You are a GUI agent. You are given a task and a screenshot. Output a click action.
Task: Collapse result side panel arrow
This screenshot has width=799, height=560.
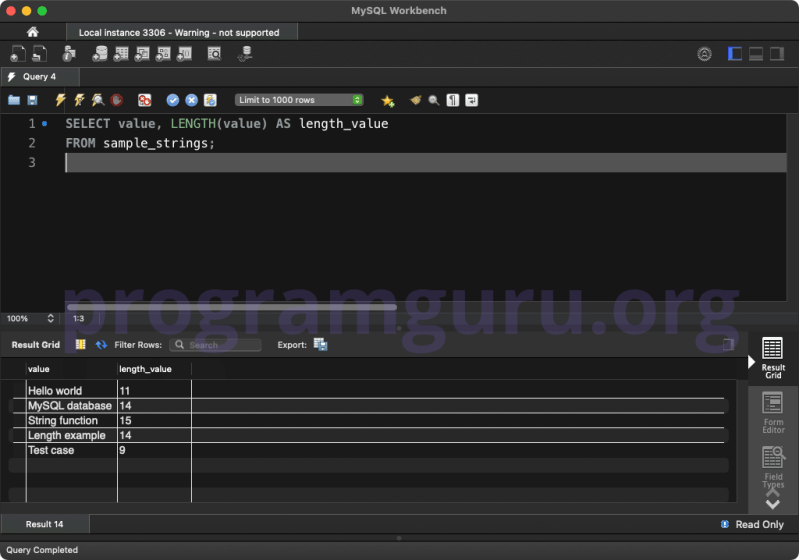pyautogui.click(x=751, y=362)
